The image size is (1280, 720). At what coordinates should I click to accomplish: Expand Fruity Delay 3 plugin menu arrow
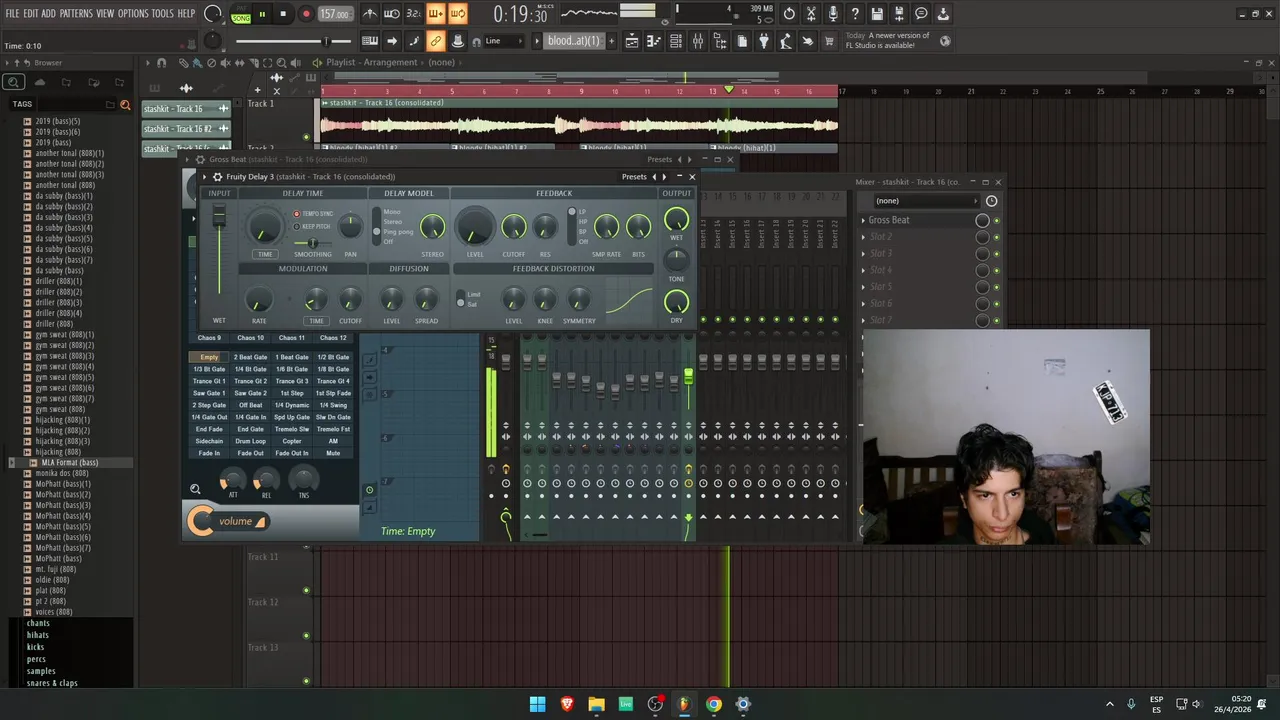[x=205, y=177]
